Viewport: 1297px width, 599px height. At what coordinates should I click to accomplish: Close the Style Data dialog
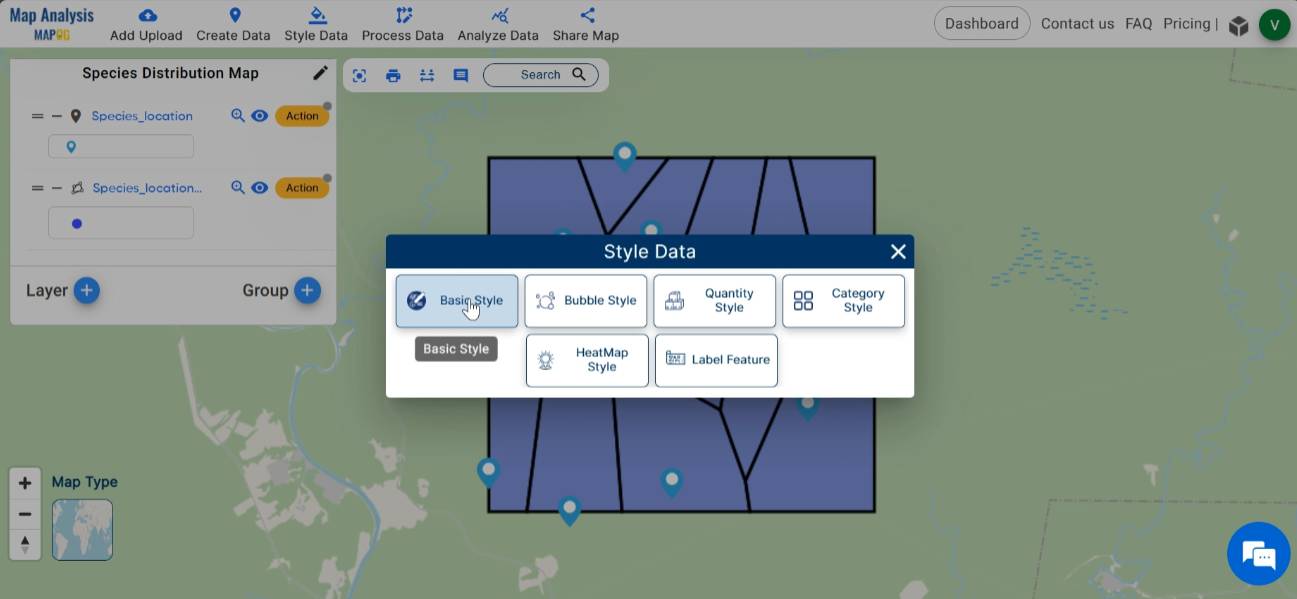point(898,252)
